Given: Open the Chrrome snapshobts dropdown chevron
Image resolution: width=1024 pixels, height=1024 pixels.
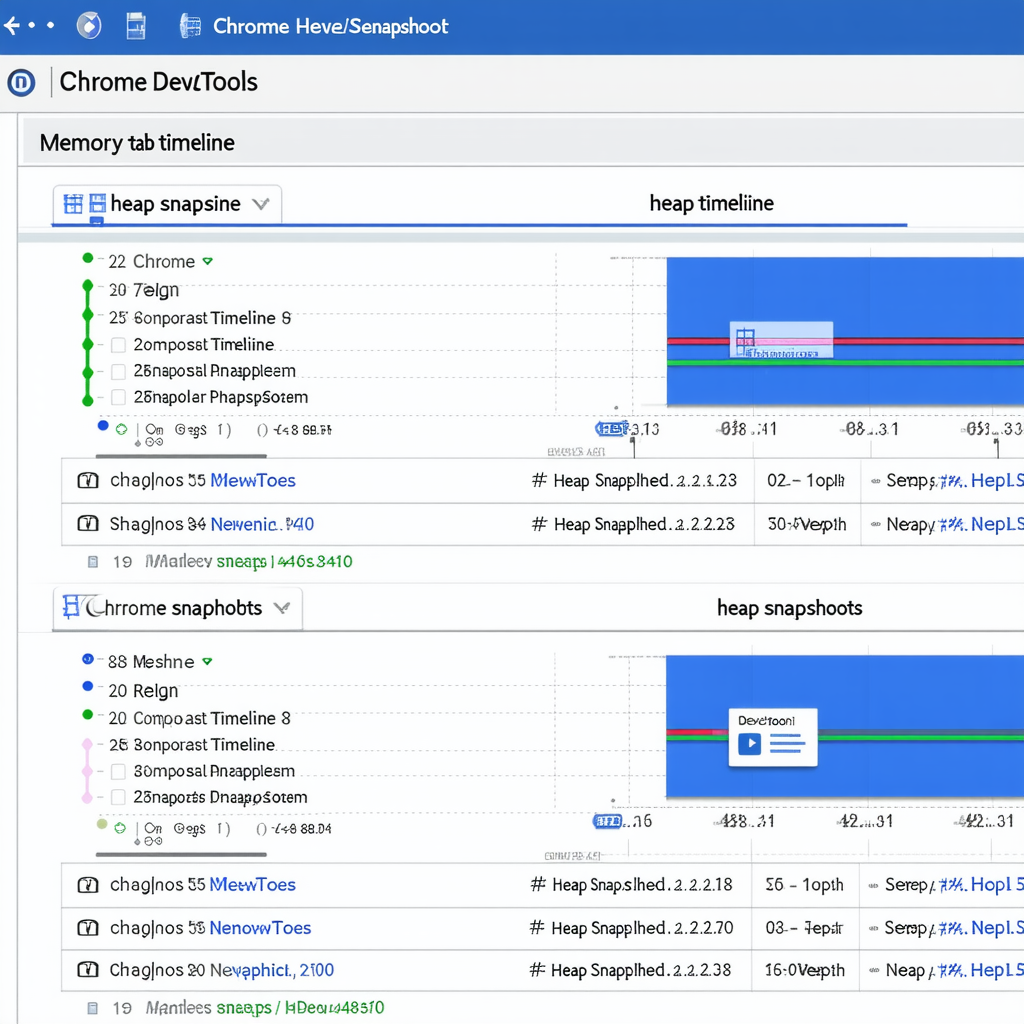Looking at the screenshot, I should pos(281,608).
